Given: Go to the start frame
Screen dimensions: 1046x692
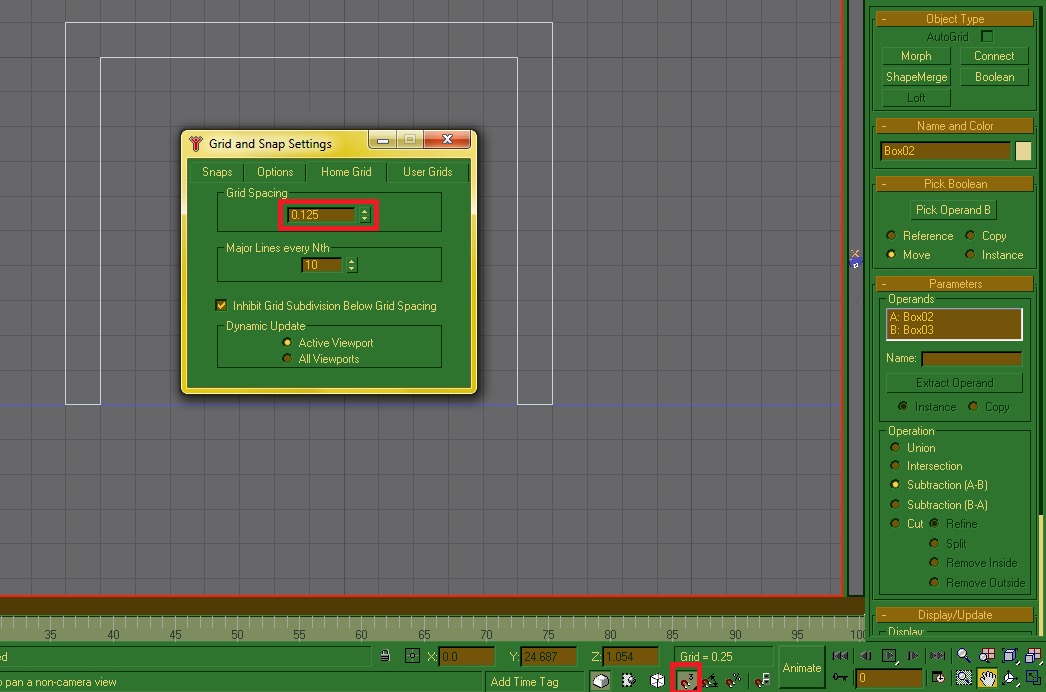Looking at the screenshot, I should (x=841, y=656).
